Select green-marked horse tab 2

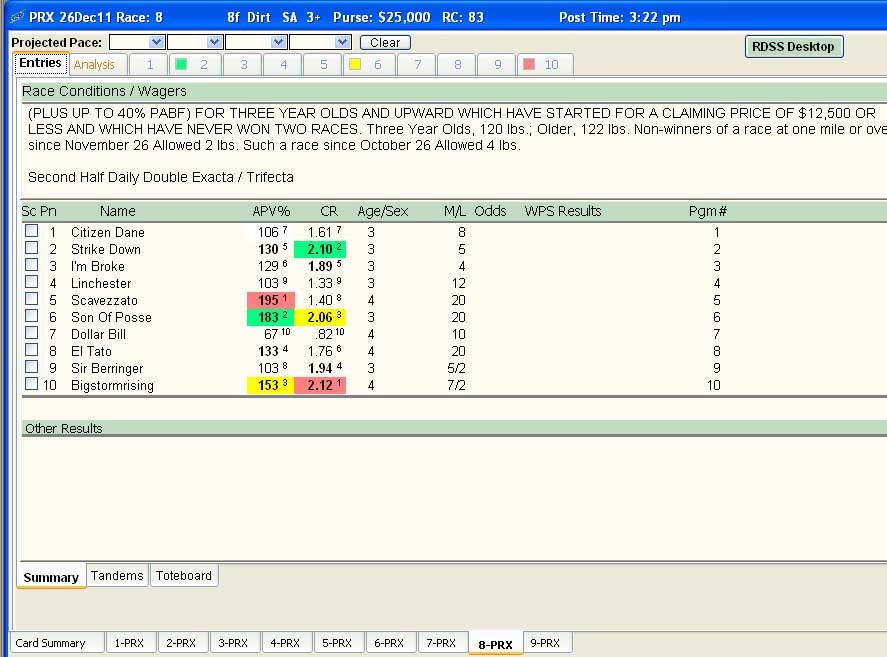(195, 65)
